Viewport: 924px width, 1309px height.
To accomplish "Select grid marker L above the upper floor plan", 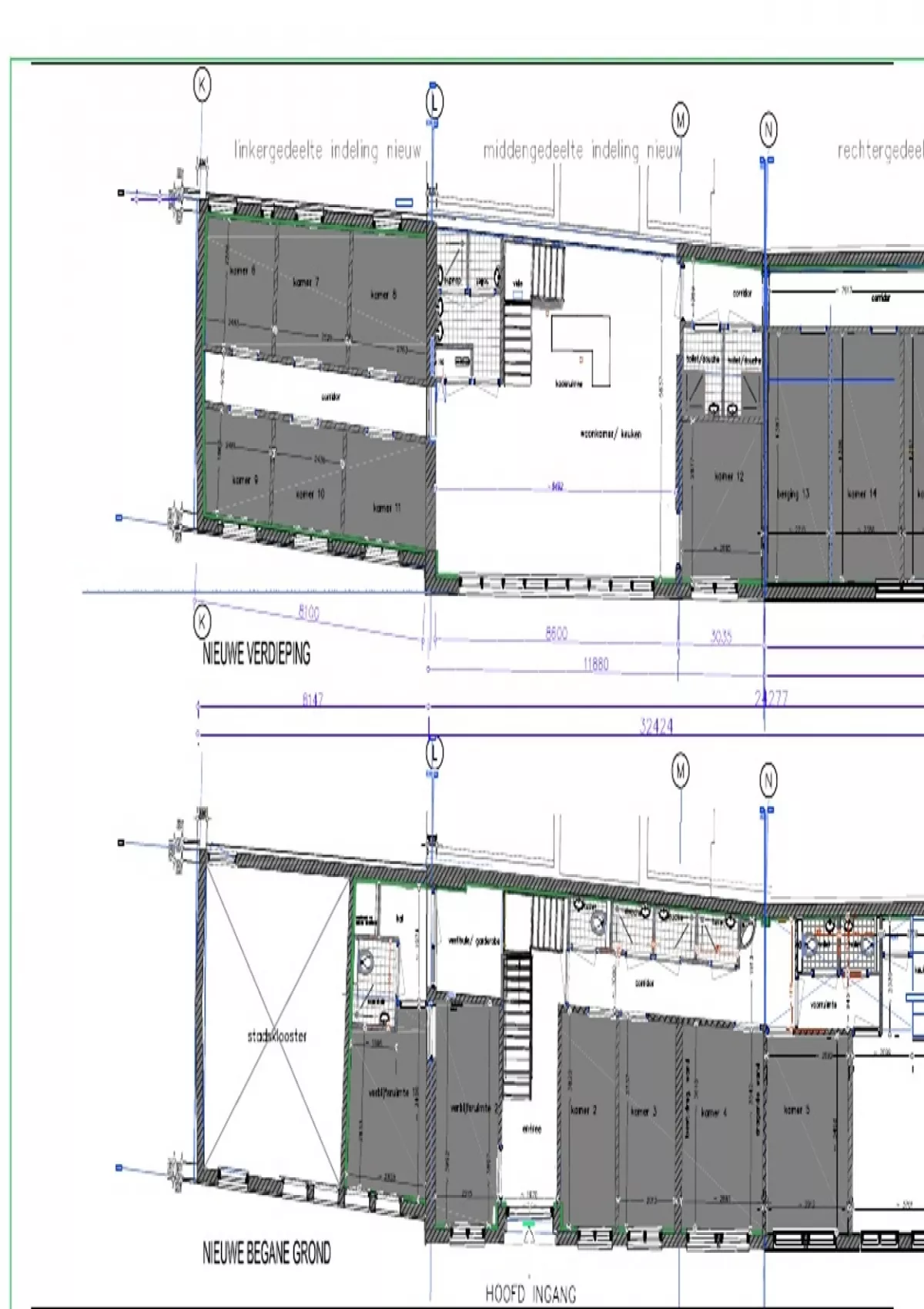I will tap(434, 102).
